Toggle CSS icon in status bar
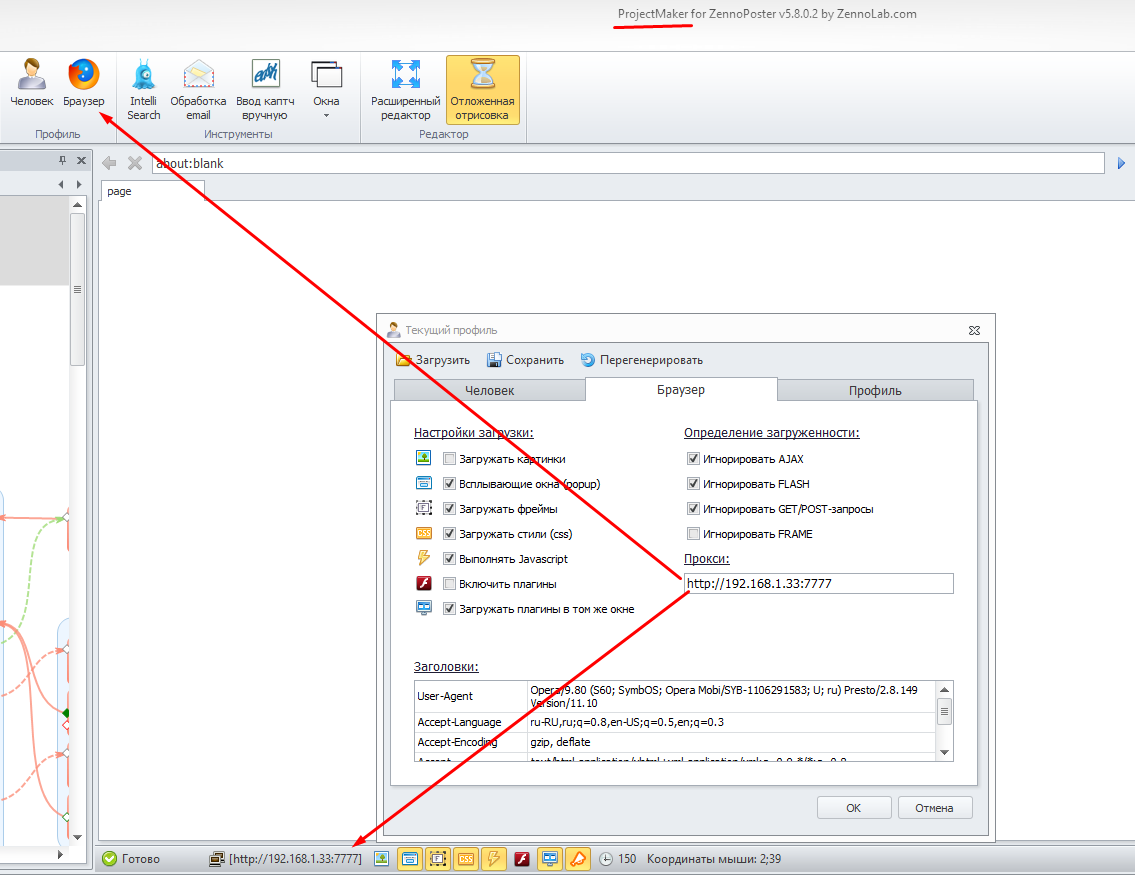Viewport: 1135px width, 875px height. coord(466,859)
